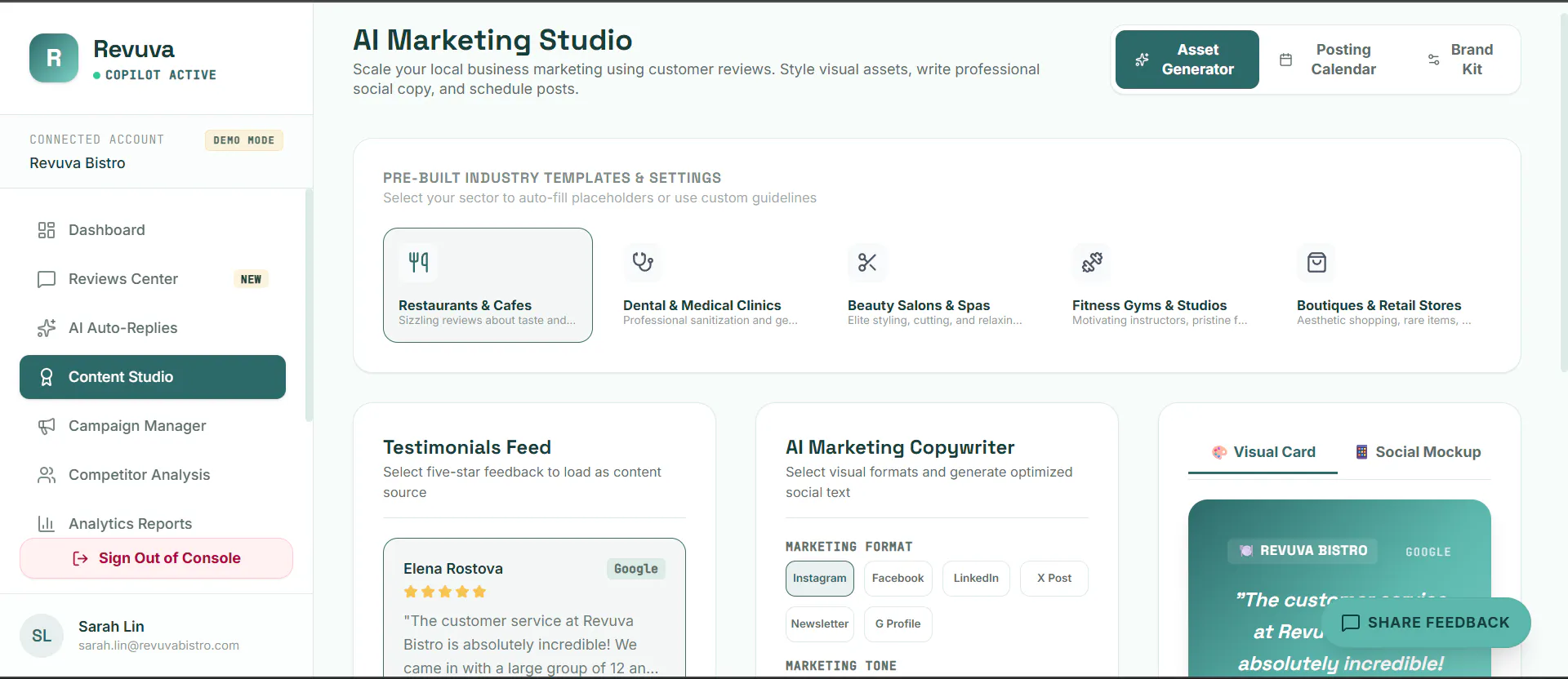Image resolution: width=1568 pixels, height=679 pixels.
Task: Click the Dental stethoscope icon
Action: [643, 262]
